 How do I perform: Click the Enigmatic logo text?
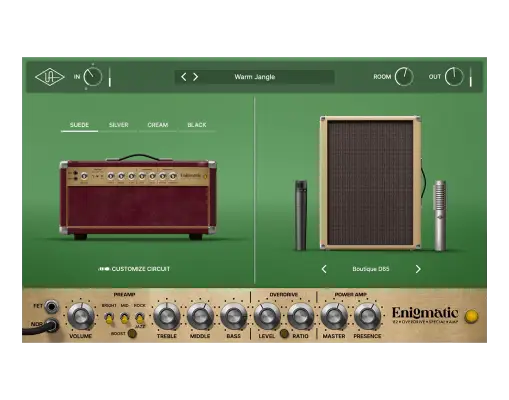point(425,313)
